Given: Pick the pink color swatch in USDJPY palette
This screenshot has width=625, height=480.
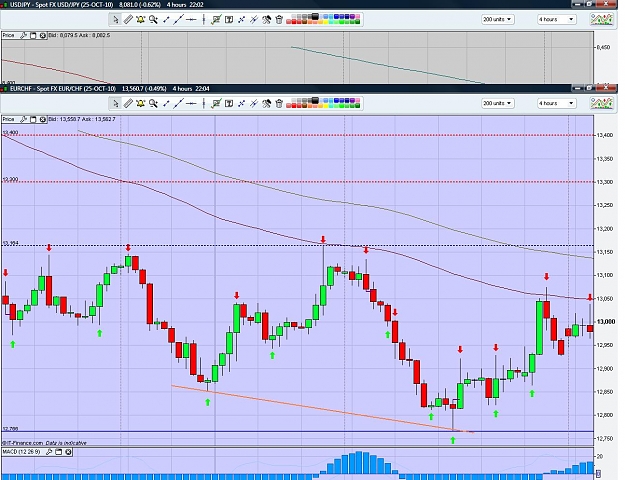Looking at the screenshot, I should (357, 16).
